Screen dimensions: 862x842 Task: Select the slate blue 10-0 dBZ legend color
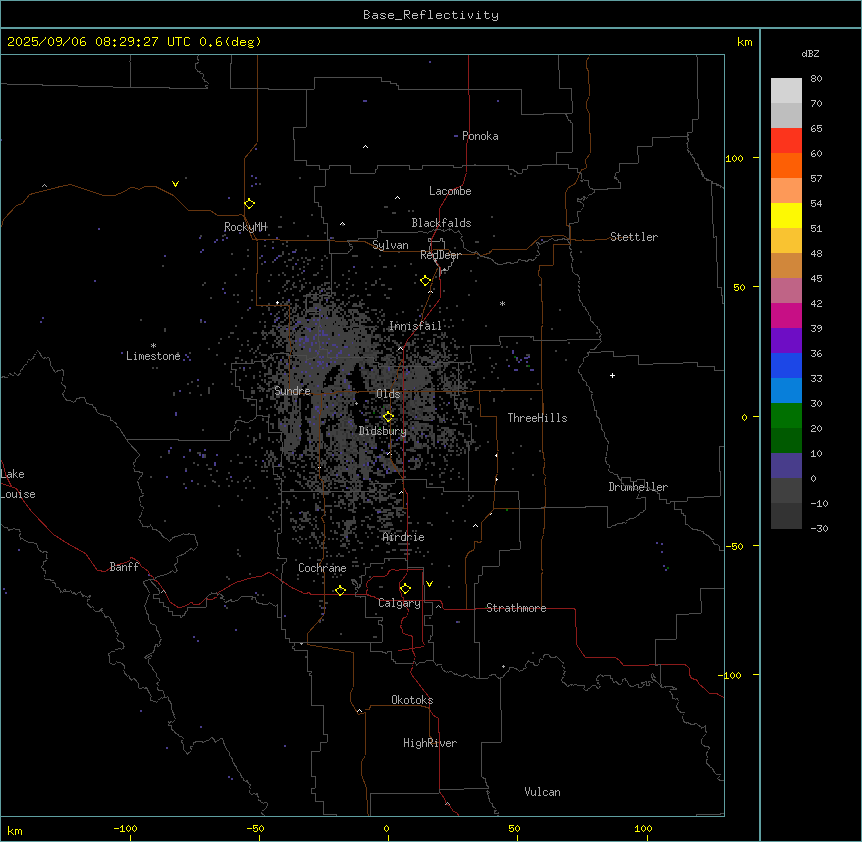pos(786,466)
